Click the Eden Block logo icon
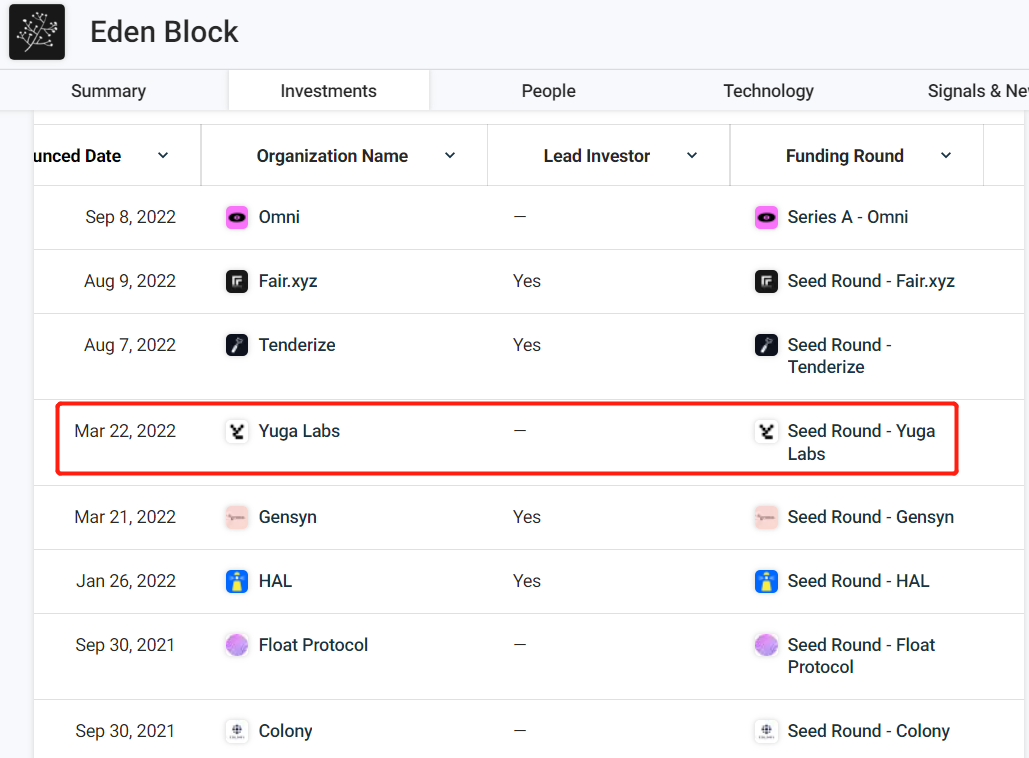Screen dimensions: 1029x758 click(x=37, y=32)
